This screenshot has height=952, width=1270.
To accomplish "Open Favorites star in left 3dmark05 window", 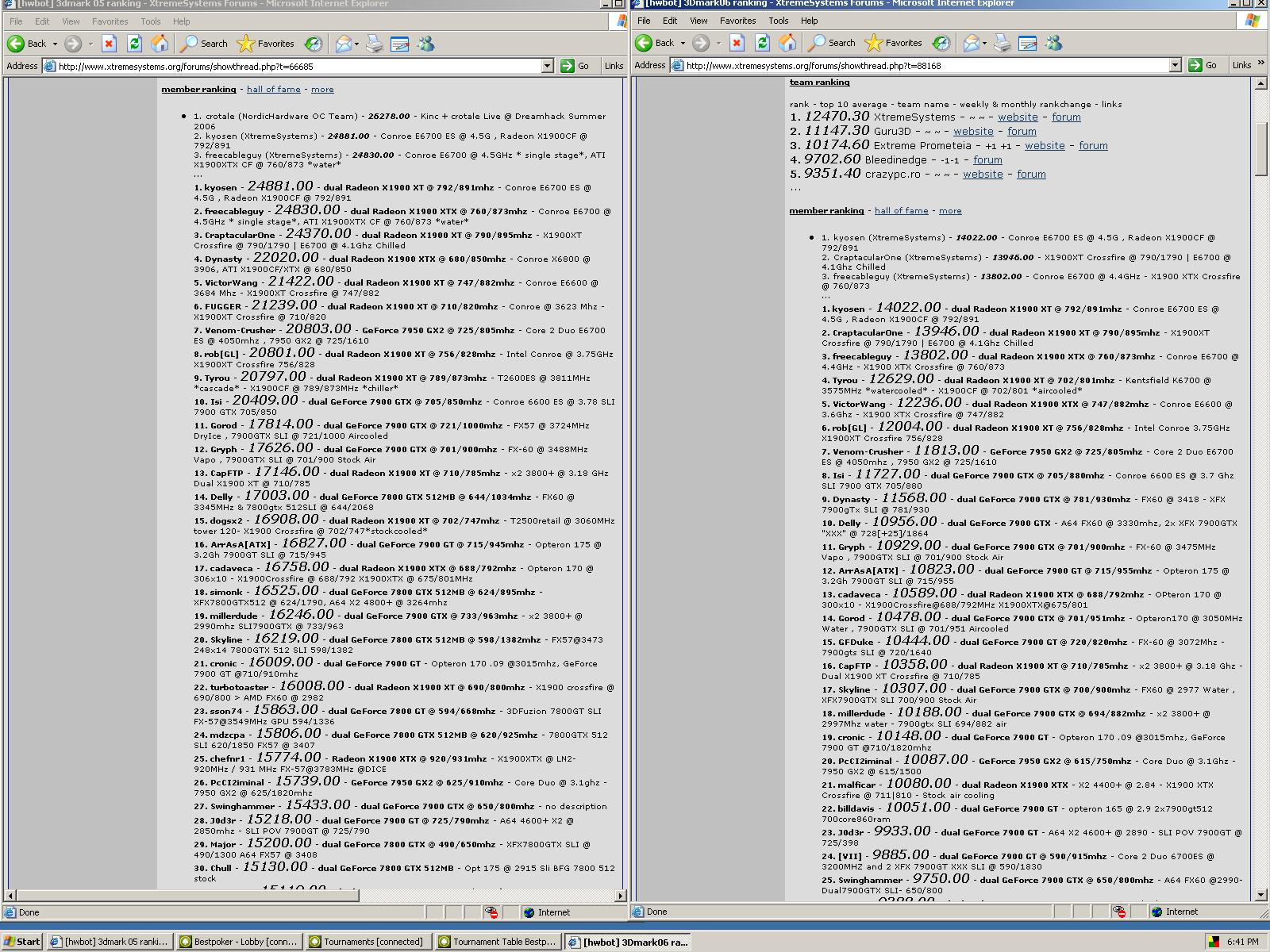I will coord(266,44).
